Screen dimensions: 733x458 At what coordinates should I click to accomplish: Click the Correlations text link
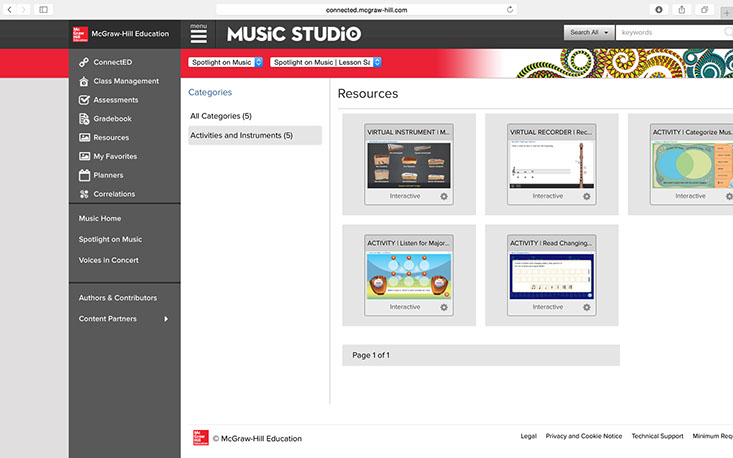coord(114,194)
